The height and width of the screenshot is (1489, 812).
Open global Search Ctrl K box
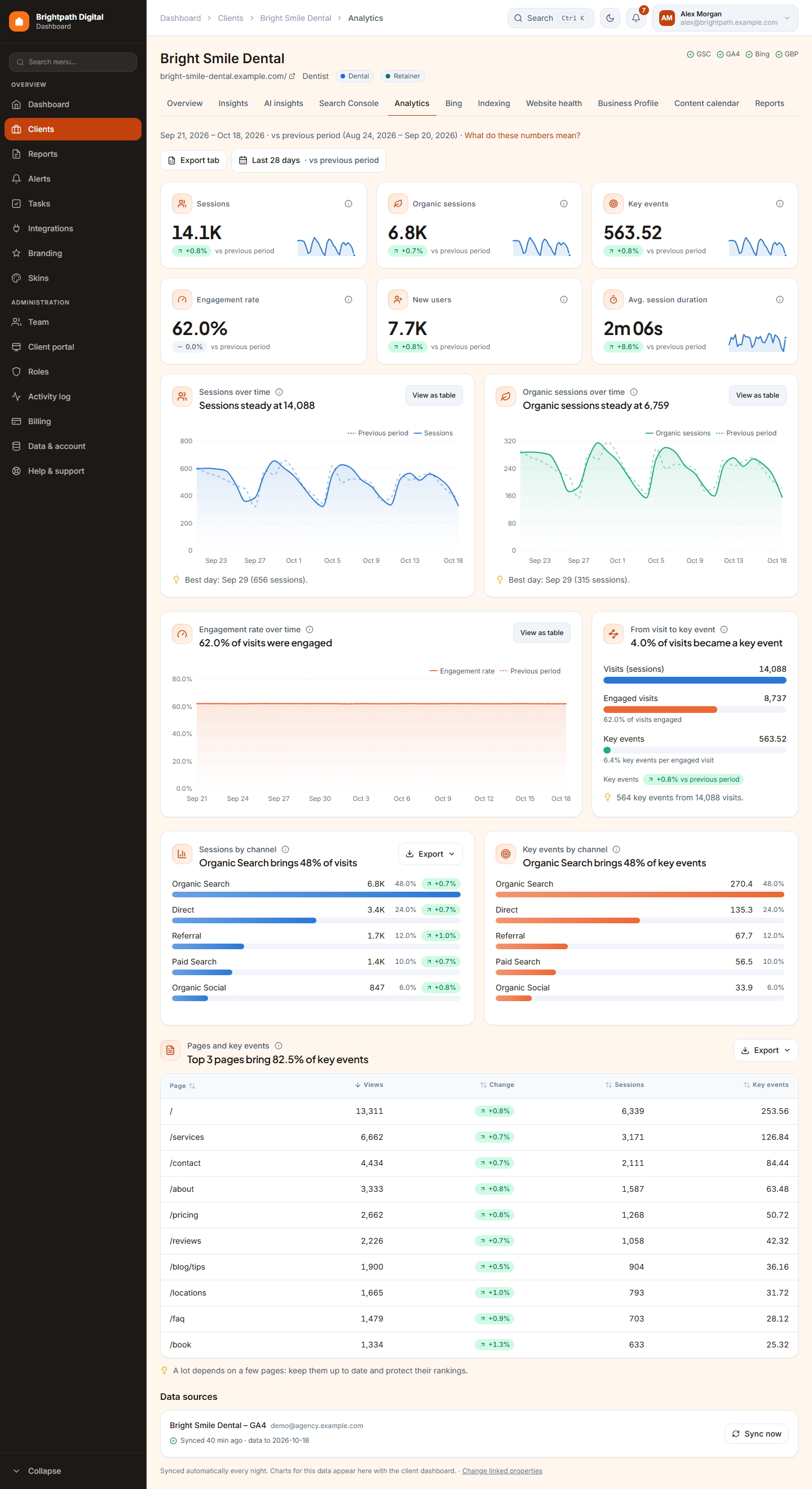[x=550, y=18]
